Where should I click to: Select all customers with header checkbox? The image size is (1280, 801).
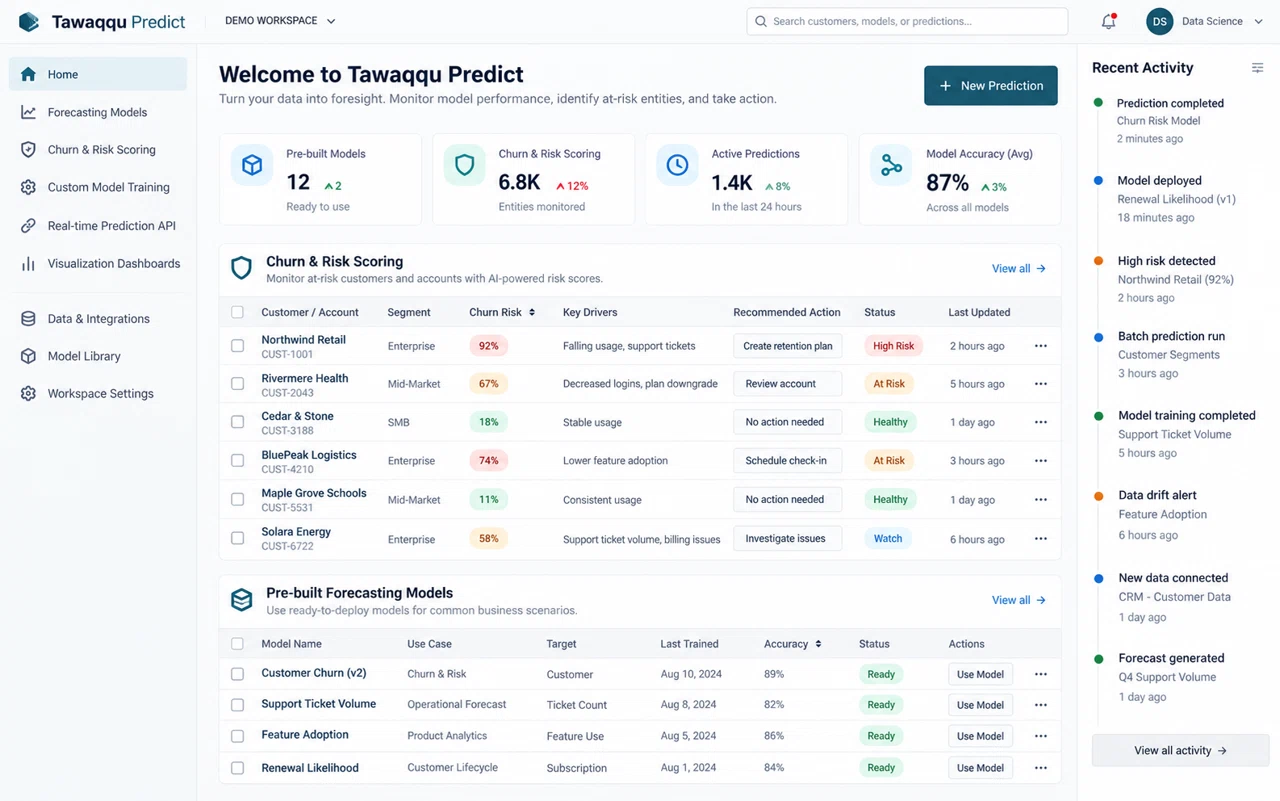point(237,312)
